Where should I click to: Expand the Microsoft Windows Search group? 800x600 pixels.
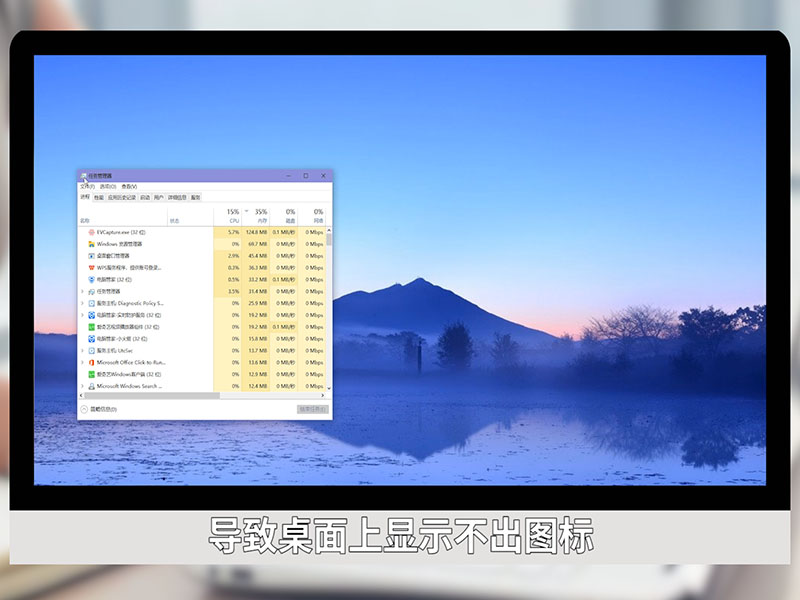[83, 386]
